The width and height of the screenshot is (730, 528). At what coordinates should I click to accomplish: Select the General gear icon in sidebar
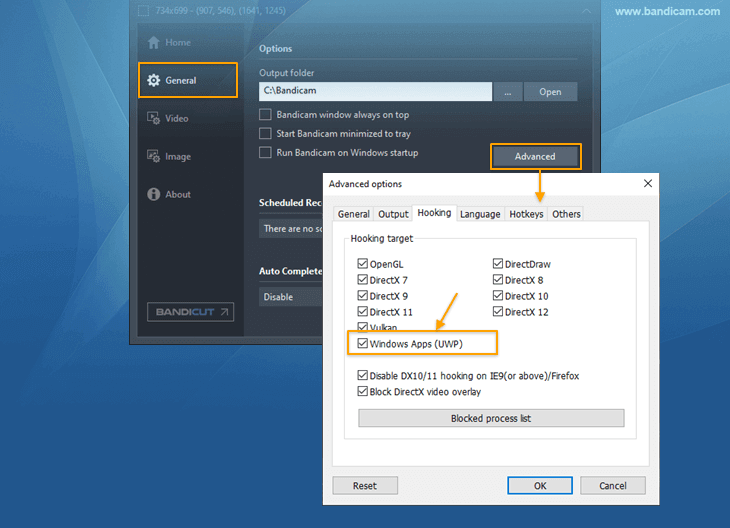pyautogui.click(x=154, y=81)
